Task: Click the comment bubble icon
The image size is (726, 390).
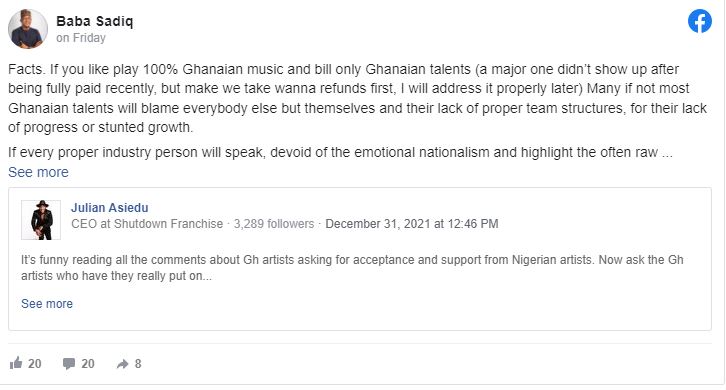Action: (69, 364)
